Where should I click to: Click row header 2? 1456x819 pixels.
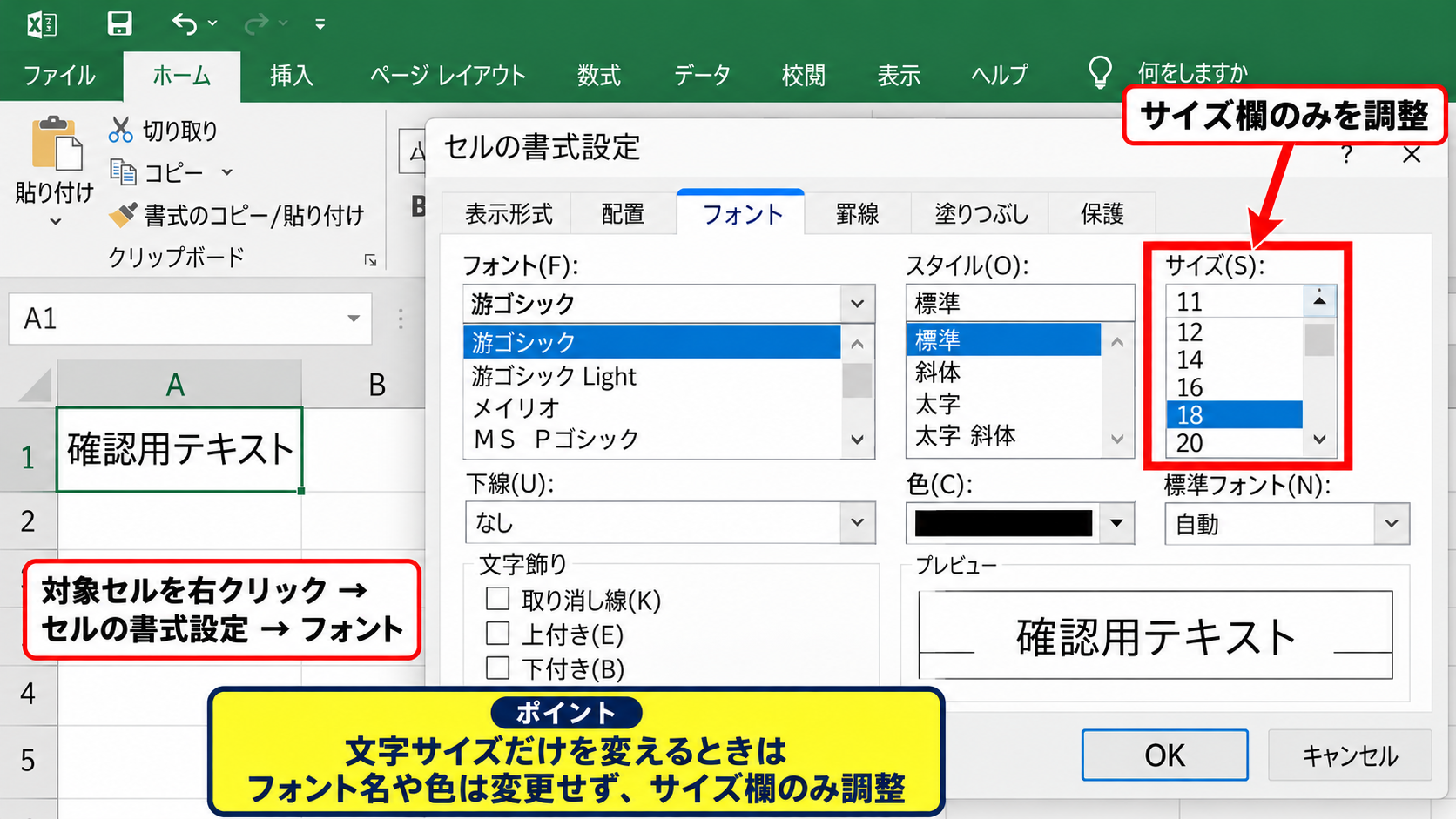click(x=28, y=520)
